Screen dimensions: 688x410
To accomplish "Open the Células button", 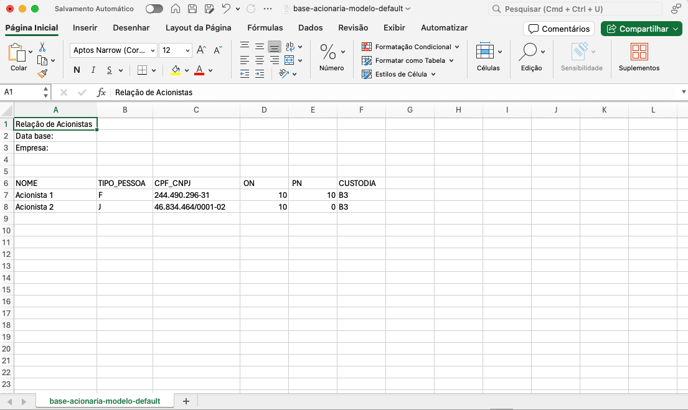I will coord(488,57).
